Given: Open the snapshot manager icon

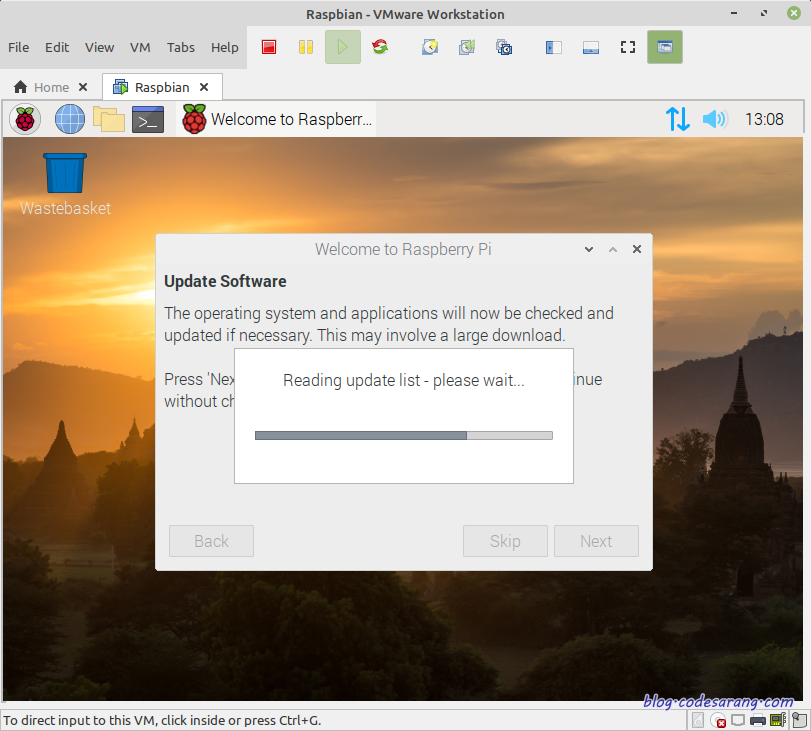Looking at the screenshot, I should 504,47.
